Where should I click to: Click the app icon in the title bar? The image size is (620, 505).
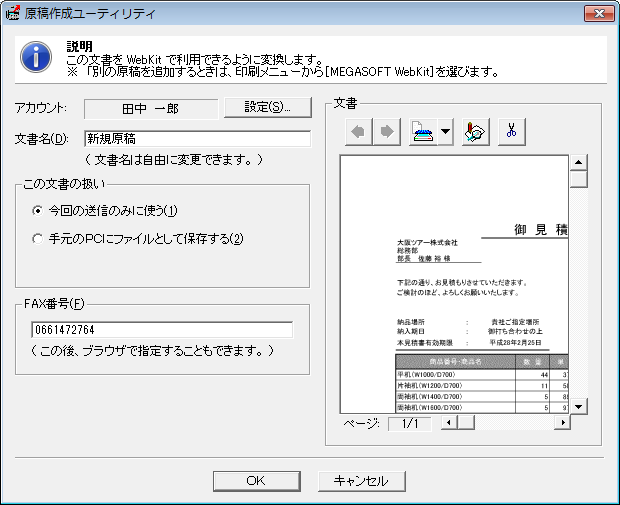(13, 13)
